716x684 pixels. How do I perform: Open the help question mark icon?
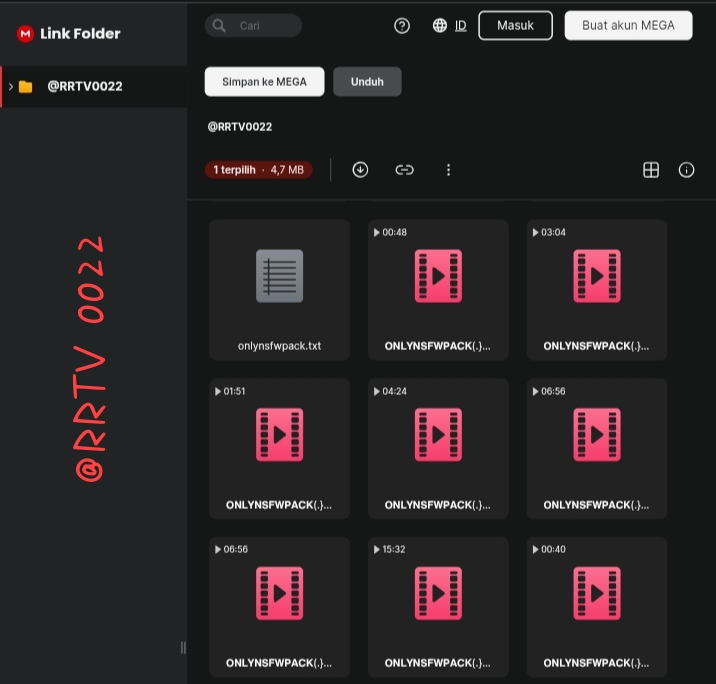[x=402, y=26]
